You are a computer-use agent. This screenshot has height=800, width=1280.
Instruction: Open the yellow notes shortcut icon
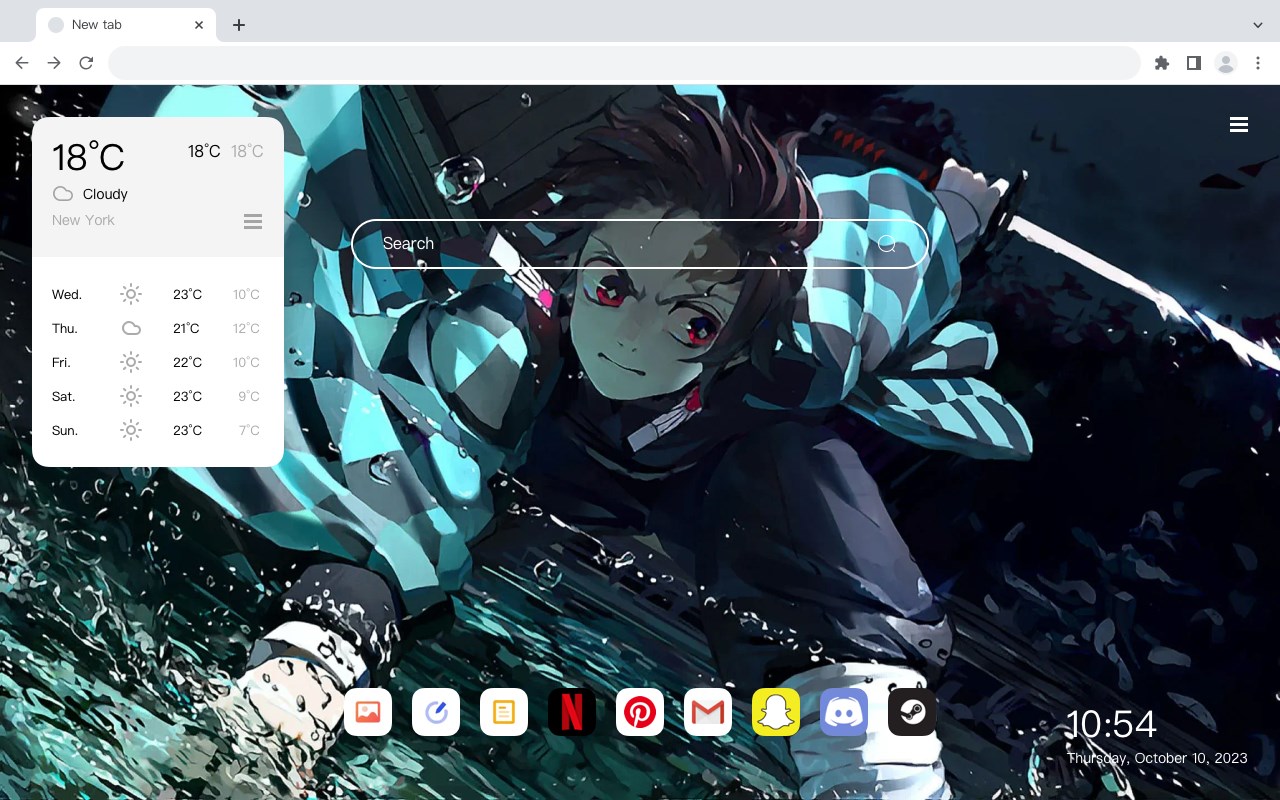(504, 712)
